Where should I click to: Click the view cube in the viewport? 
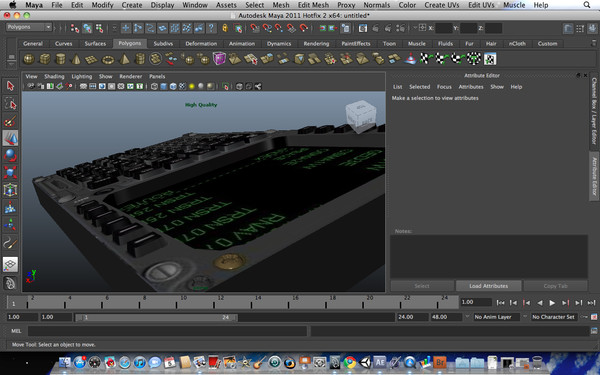click(361, 116)
